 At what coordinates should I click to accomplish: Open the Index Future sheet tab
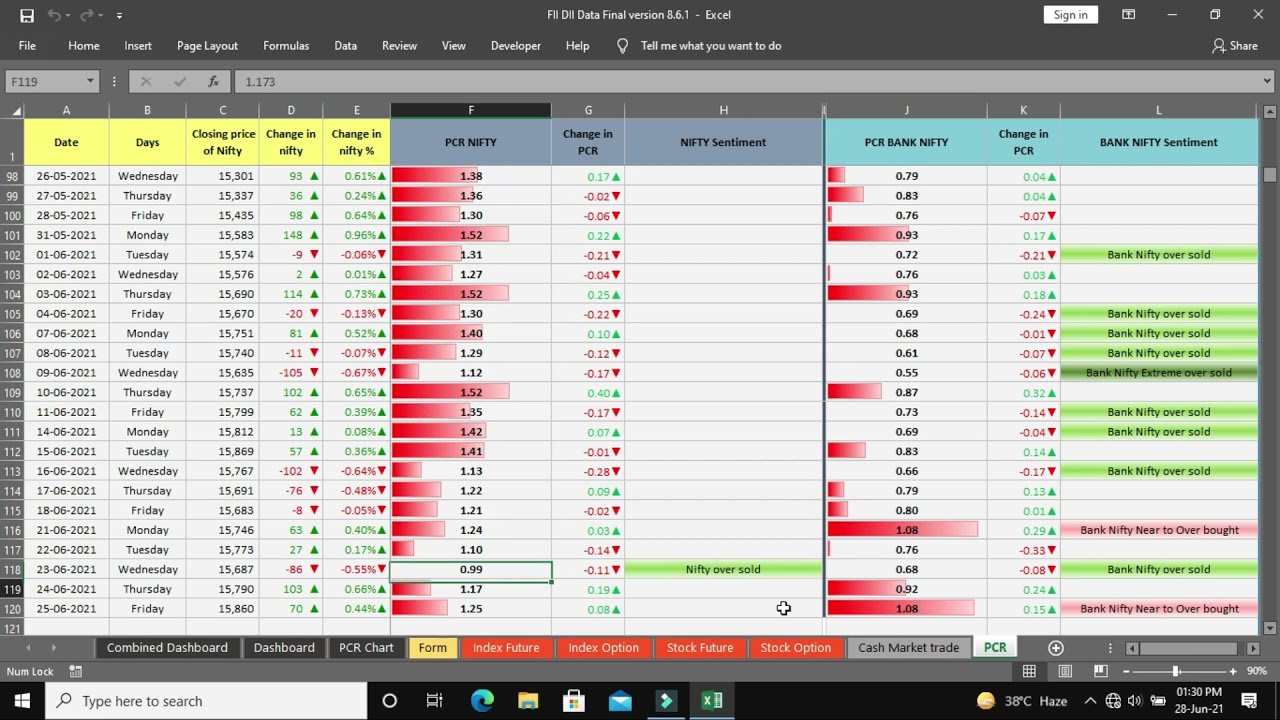click(x=506, y=648)
